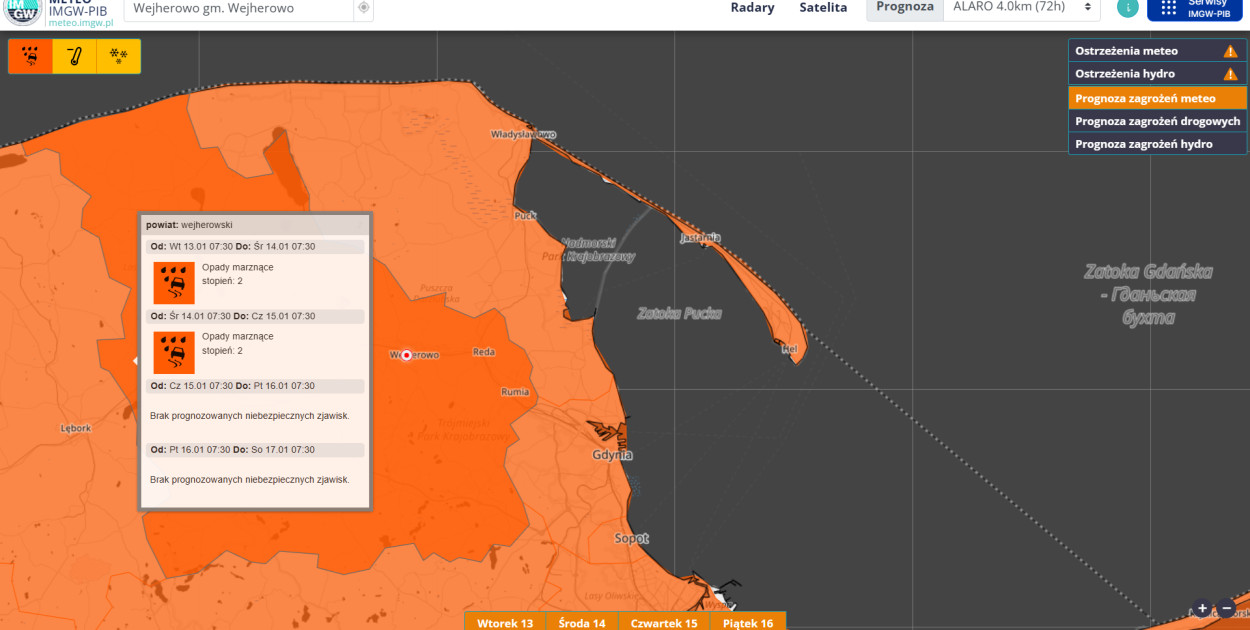The height and width of the screenshot is (630, 1250).
Task: Zoom in the map with plus button
Action: pos(1203,608)
